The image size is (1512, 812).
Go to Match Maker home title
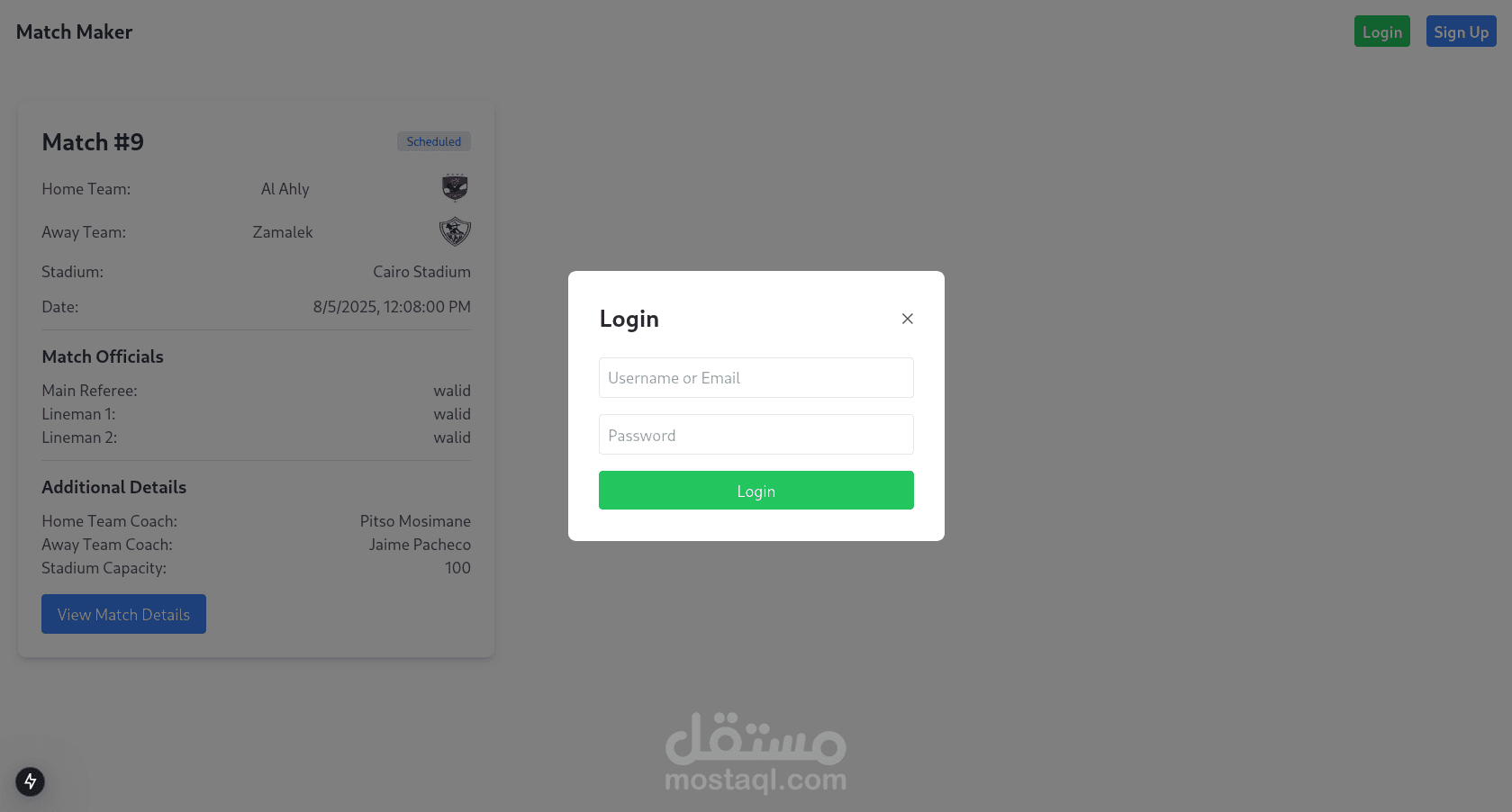[75, 32]
